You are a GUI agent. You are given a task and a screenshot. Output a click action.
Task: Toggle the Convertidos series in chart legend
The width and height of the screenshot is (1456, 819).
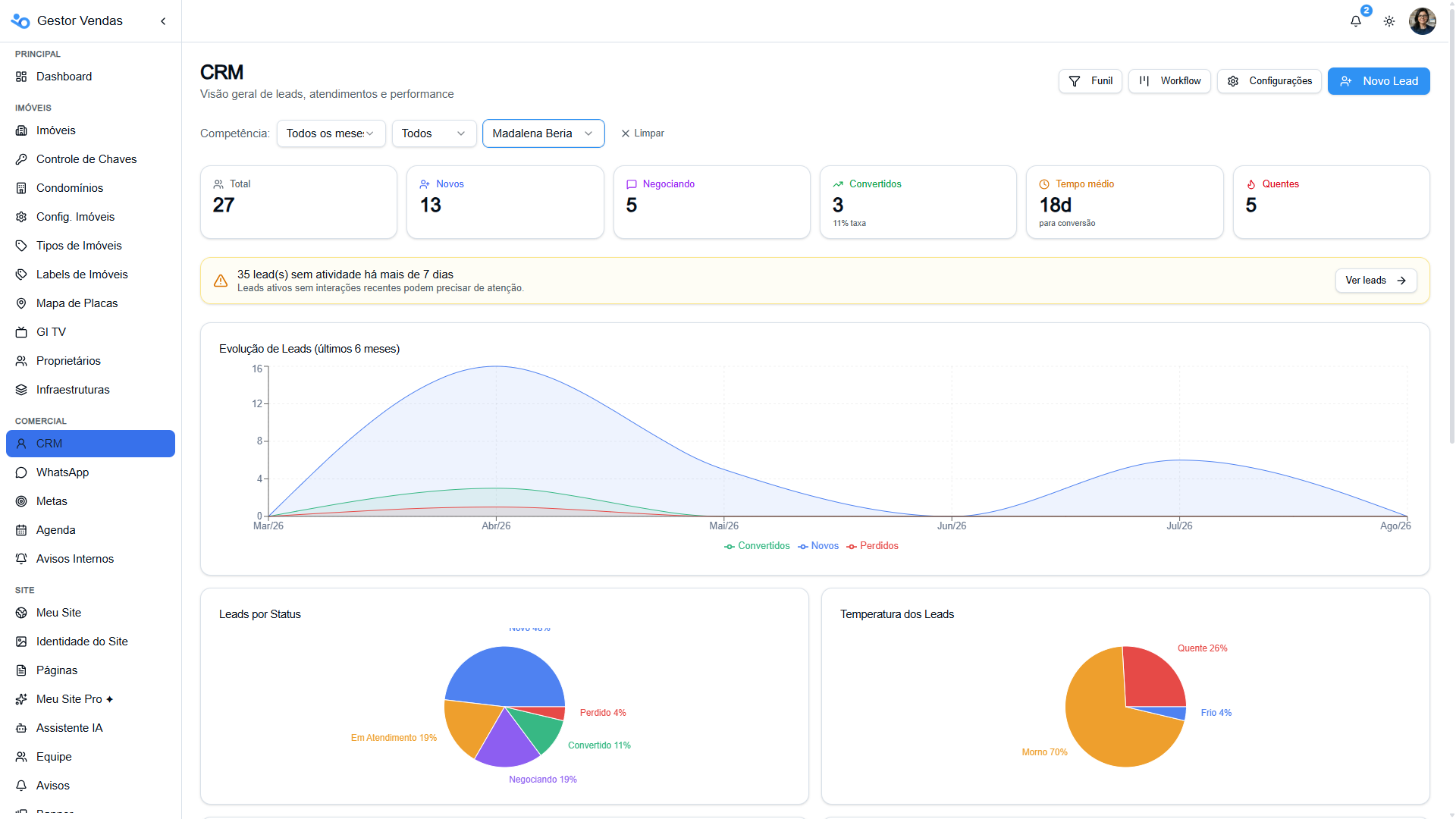click(x=757, y=546)
